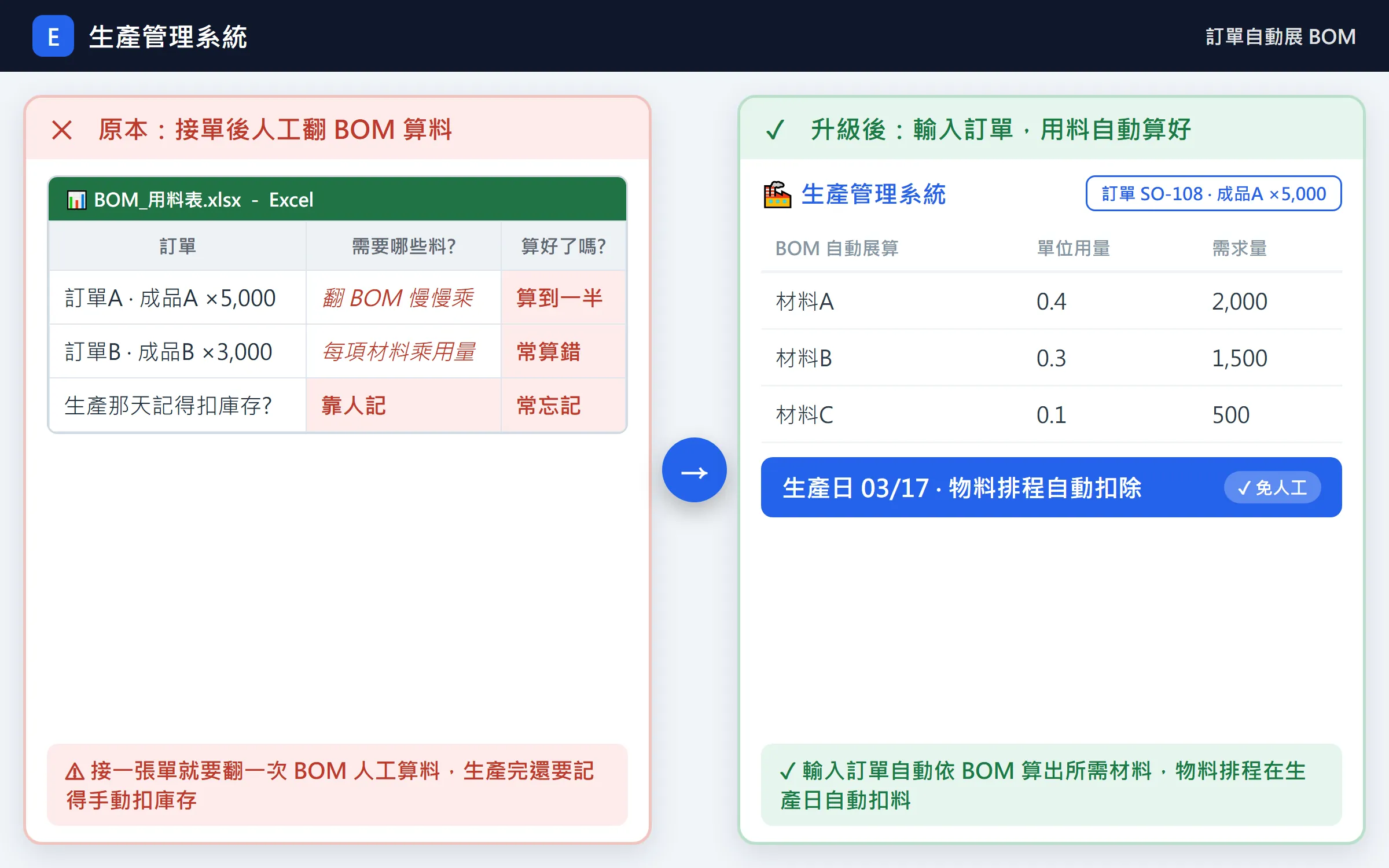Click the 需求量 column header
Screen dimensions: 1389x868
pyautogui.click(x=1239, y=249)
